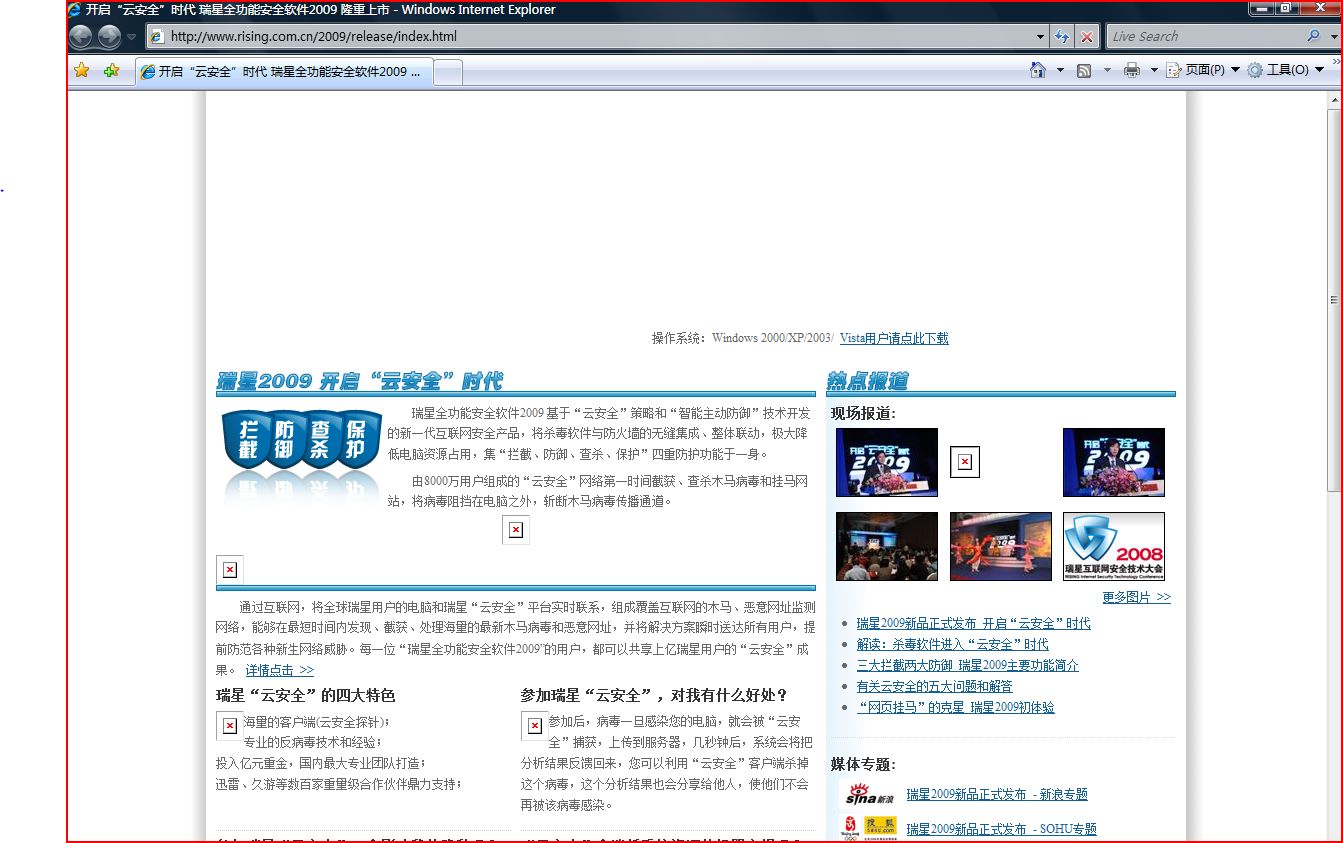Screen dimensions: 1343x843
Task: Open 三大拦截两大防御 瑞星2009主要功能简介 link
Action: point(967,665)
